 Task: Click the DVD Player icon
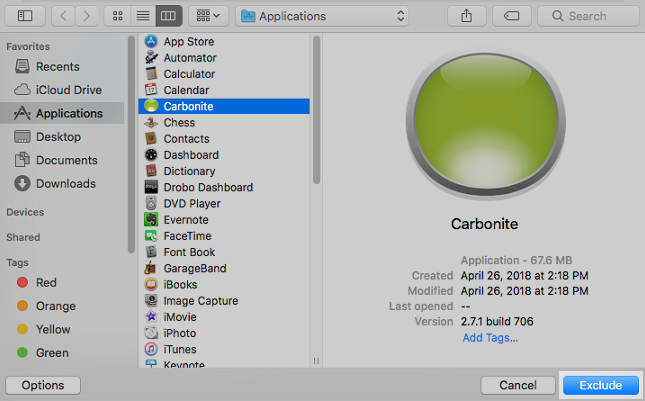click(x=151, y=203)
